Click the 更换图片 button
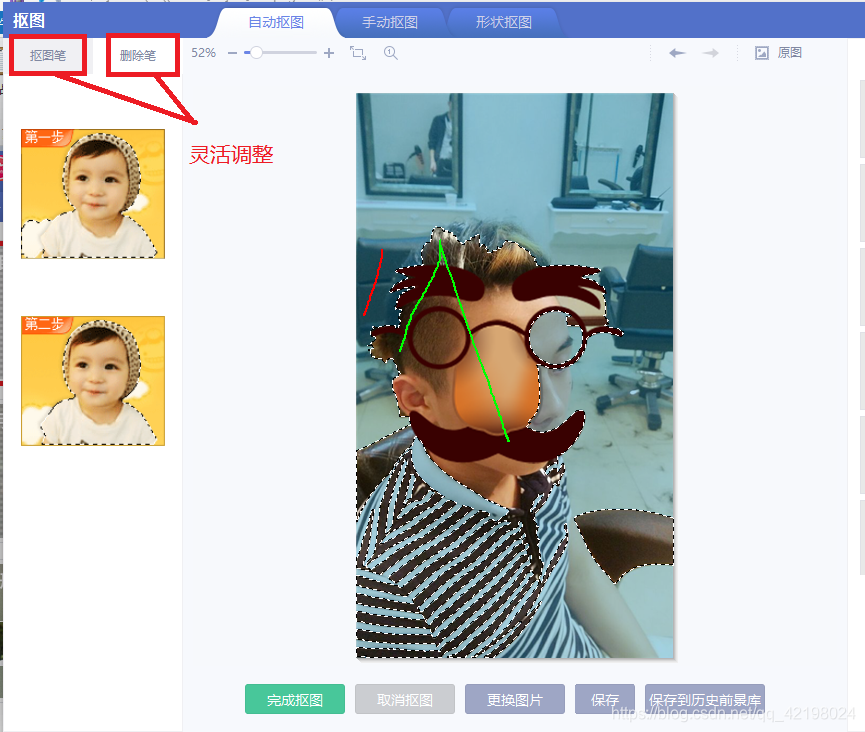865x732 pixels. [x=515, y=699]
